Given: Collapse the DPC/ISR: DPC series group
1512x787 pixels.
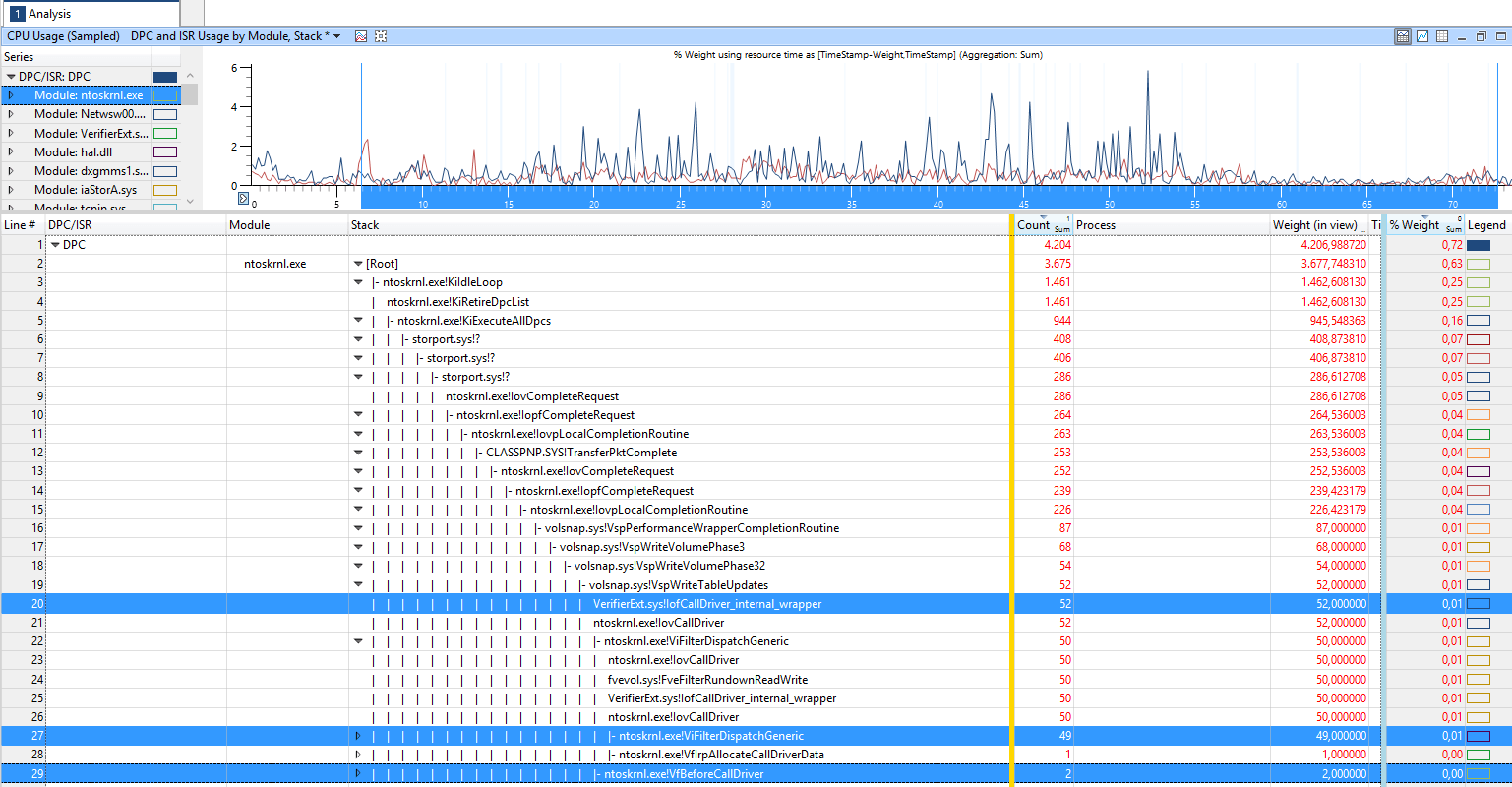Looking at the screenshot, I should (11, 77).
